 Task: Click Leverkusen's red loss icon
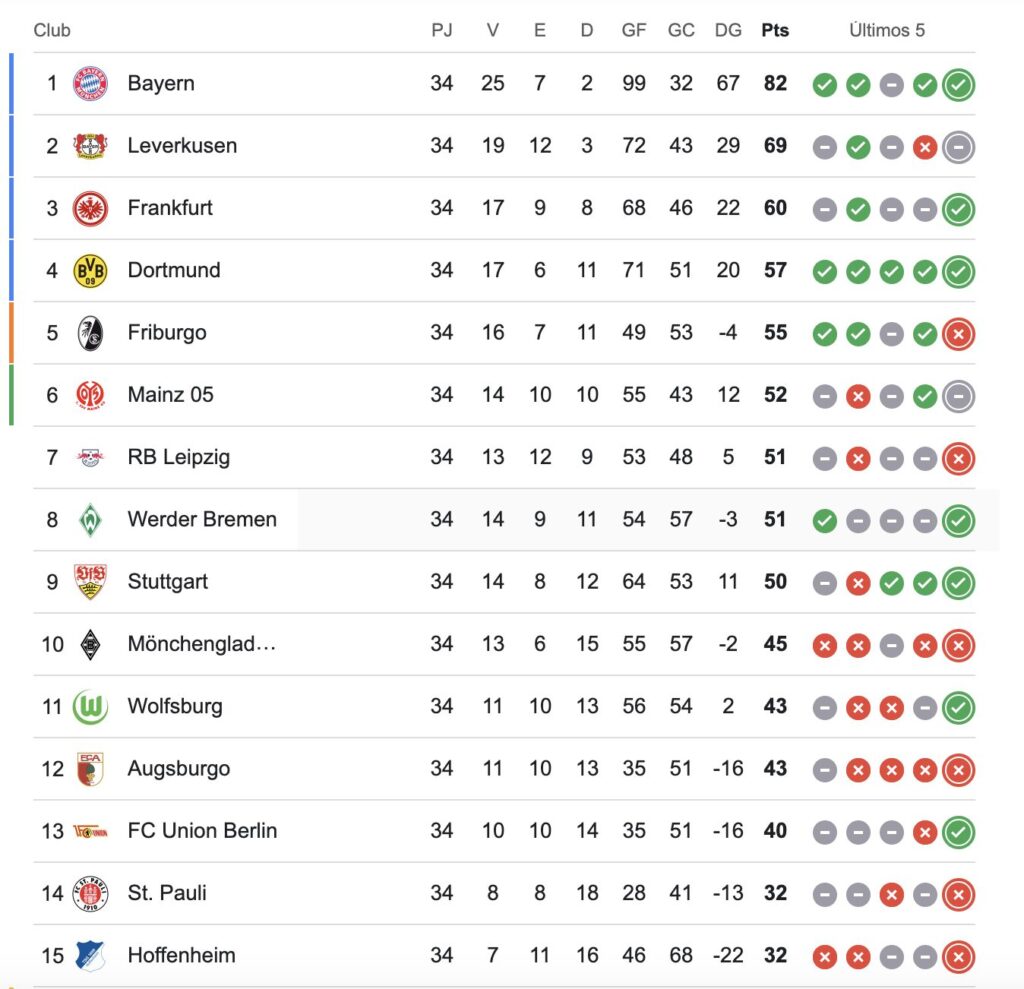coord(925,148)
